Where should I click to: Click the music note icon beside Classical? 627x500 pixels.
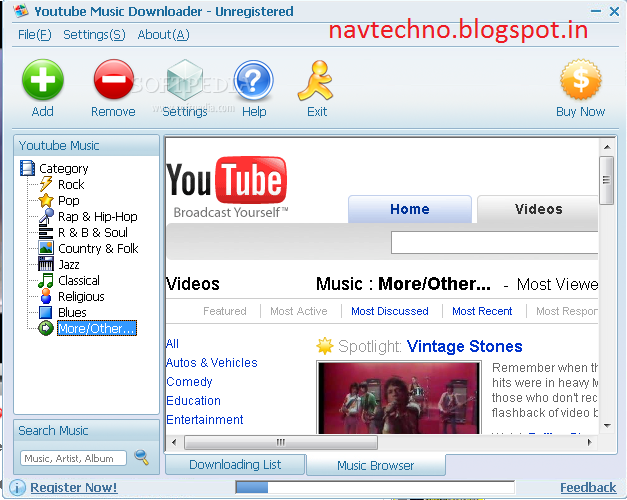tap(46, 280)
